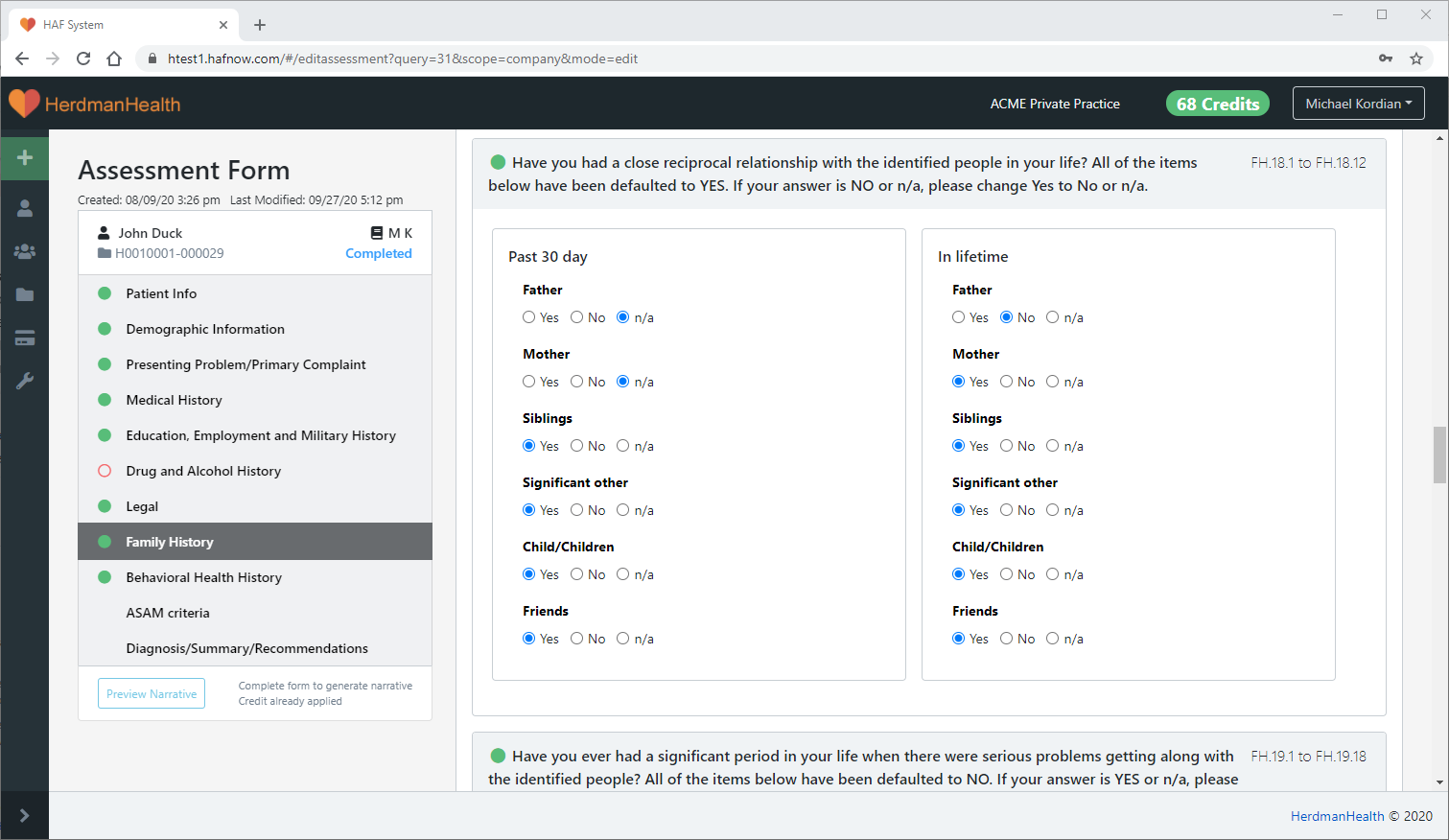Open the single user icon in sidebar
The width and height of the screenshot is (1449, 840).
(25, 208)
